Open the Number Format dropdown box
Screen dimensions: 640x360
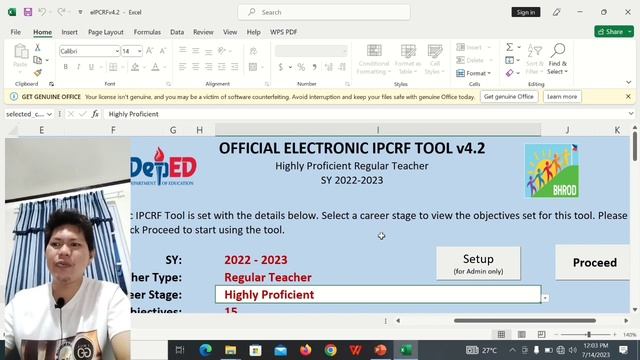[x=311, y=51]
